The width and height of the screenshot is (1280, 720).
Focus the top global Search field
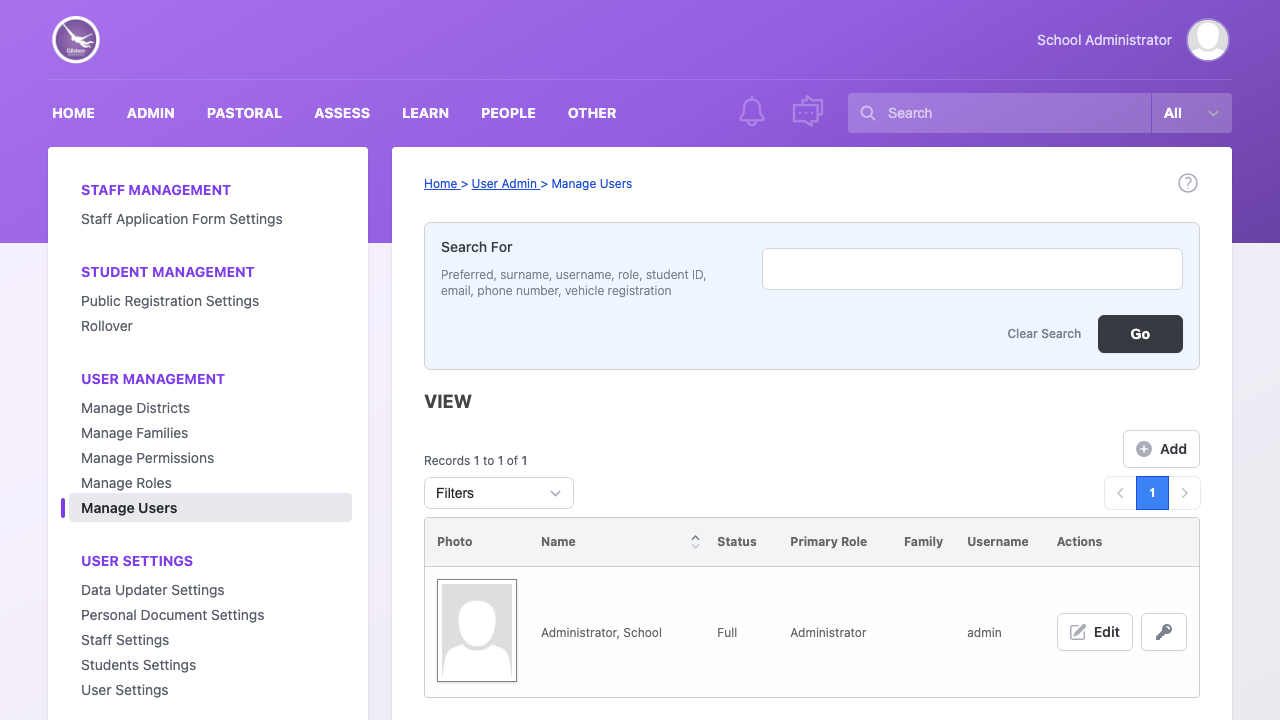[x=1000, y=113]
